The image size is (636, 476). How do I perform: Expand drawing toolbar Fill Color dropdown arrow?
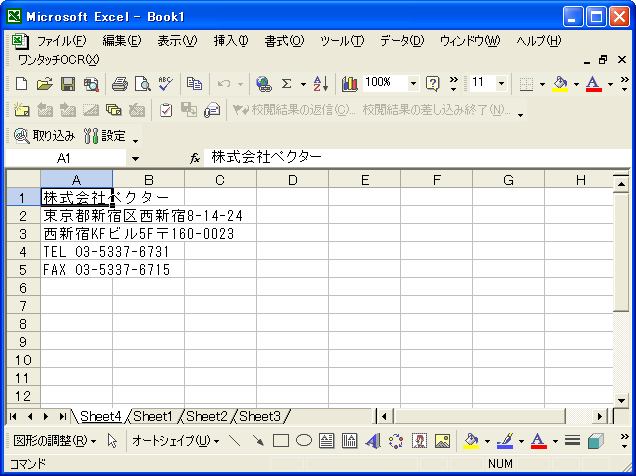(x=487, y=441)
